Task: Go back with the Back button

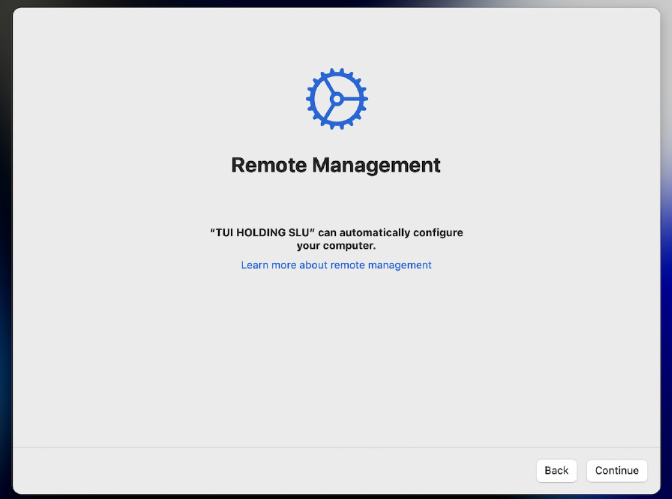Action: point(556,470)
